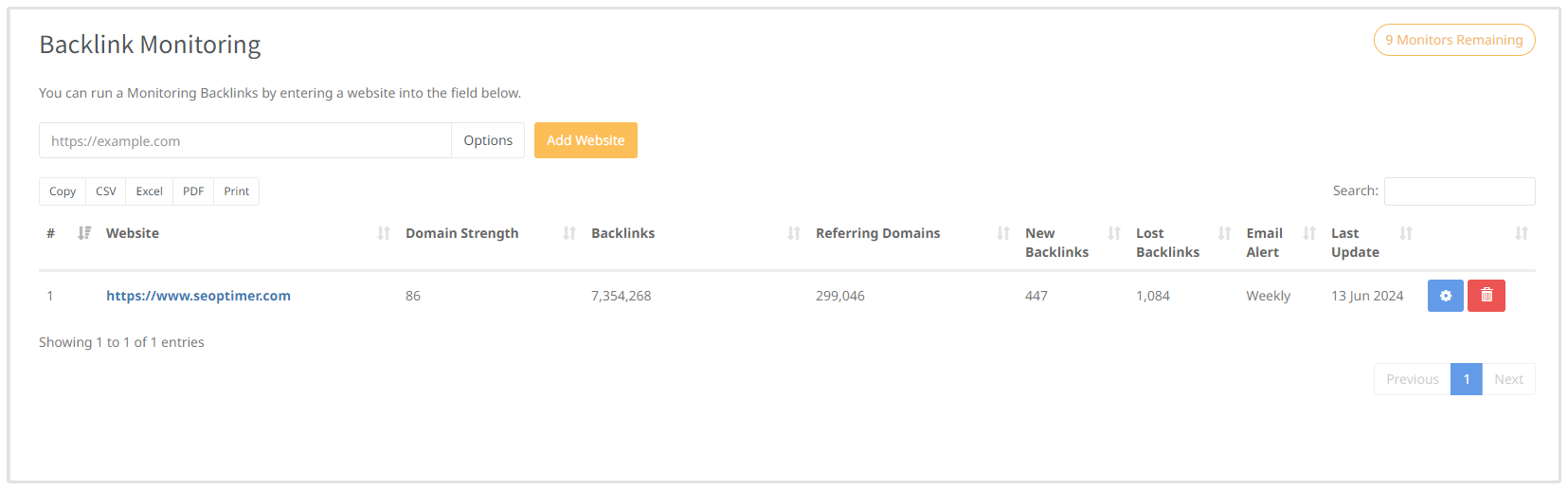Go to pagination page 1
The image size is (1568, 490).
tap(1466, 379)
